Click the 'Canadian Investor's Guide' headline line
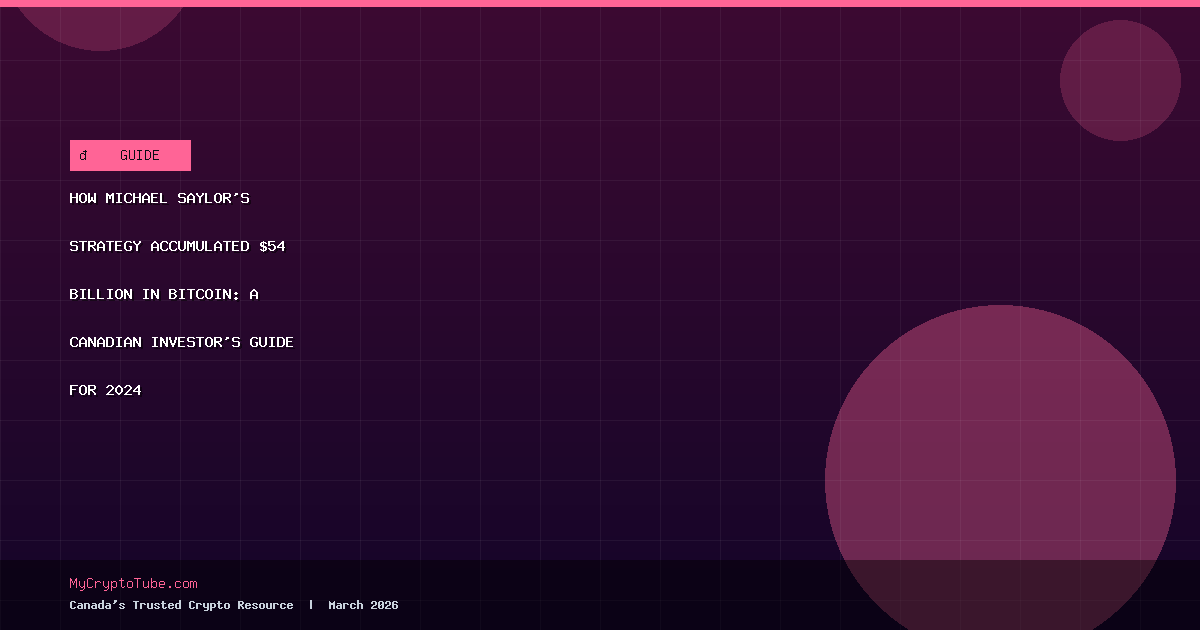Screen dimensions: 1200x630 [181, 342]
